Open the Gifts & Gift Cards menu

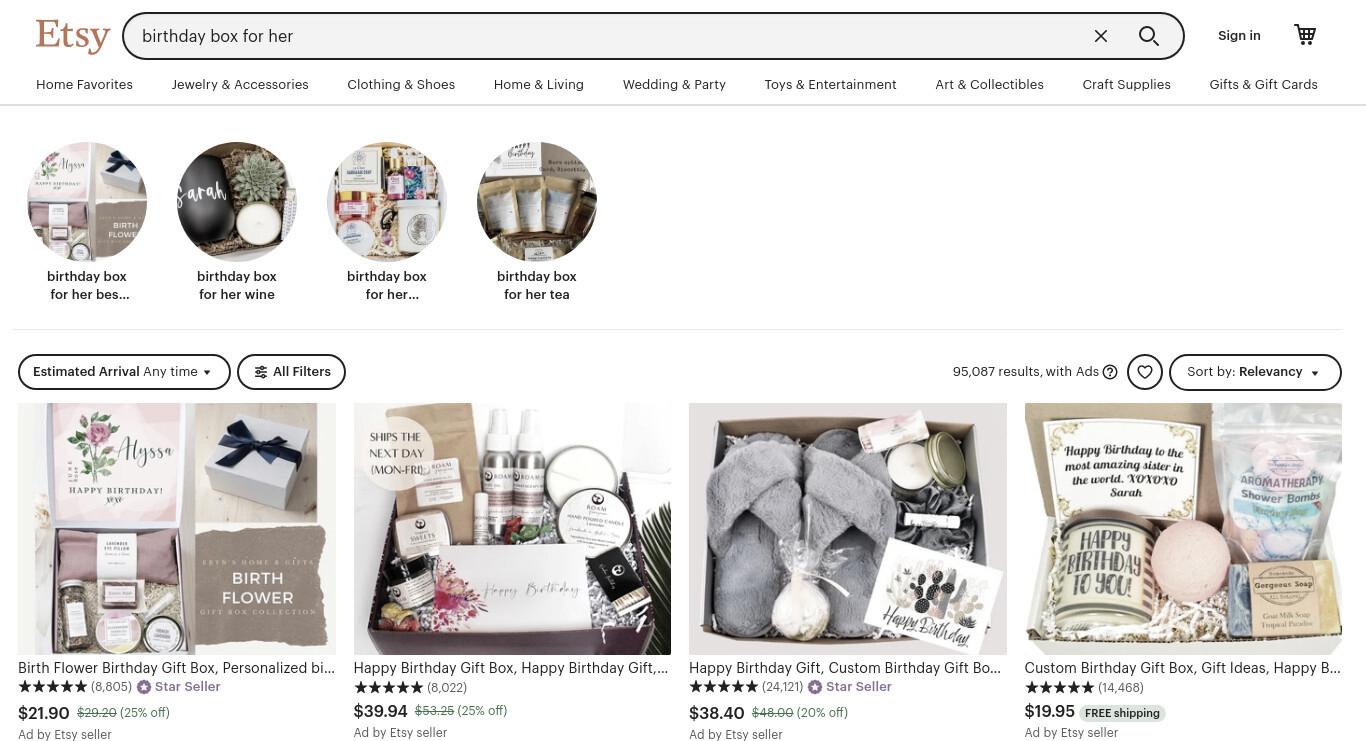(1263, 85)
